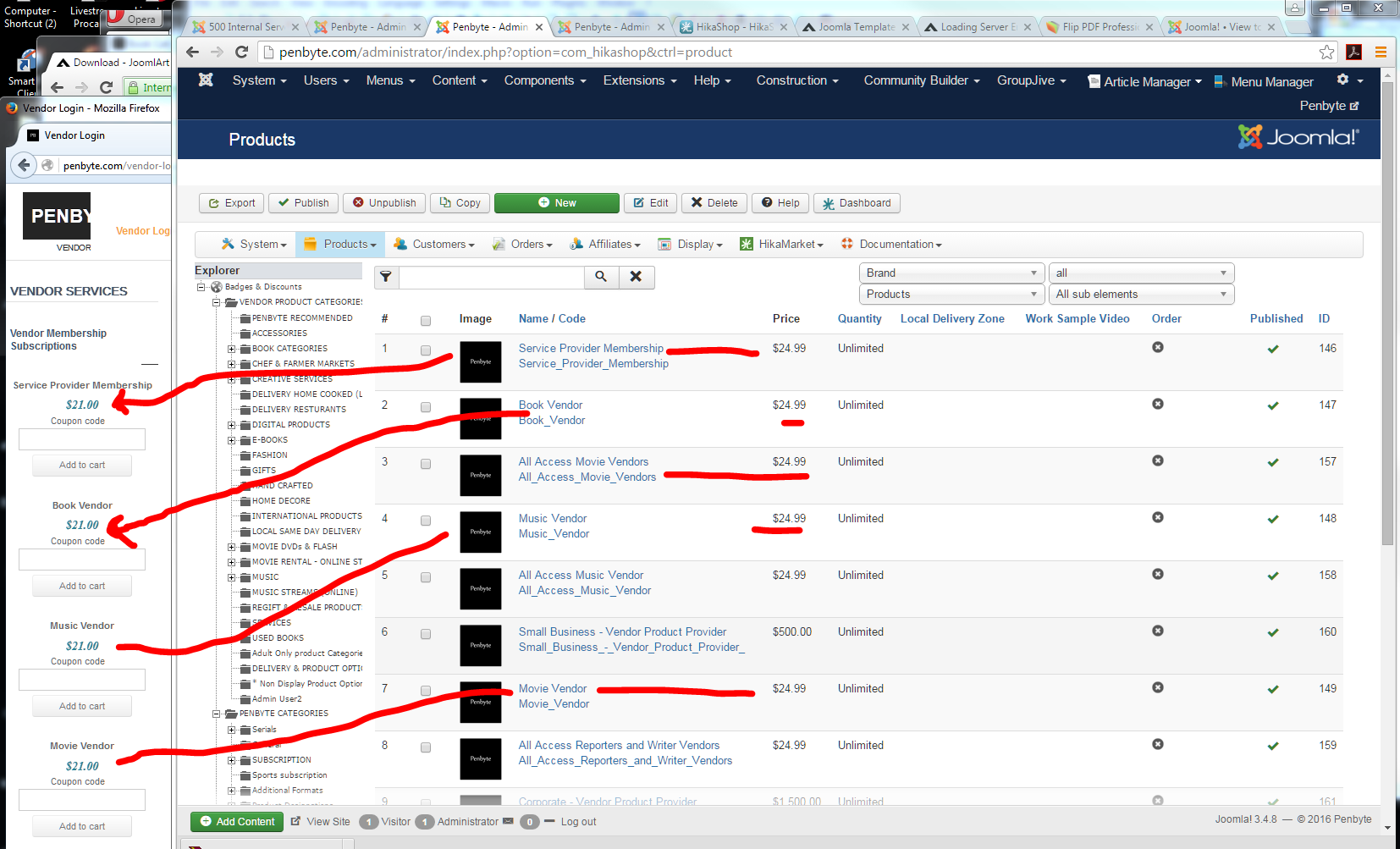Open the Brand dropdown filter
Viewport: 1400px width, 849px height.
pos(951,273)
